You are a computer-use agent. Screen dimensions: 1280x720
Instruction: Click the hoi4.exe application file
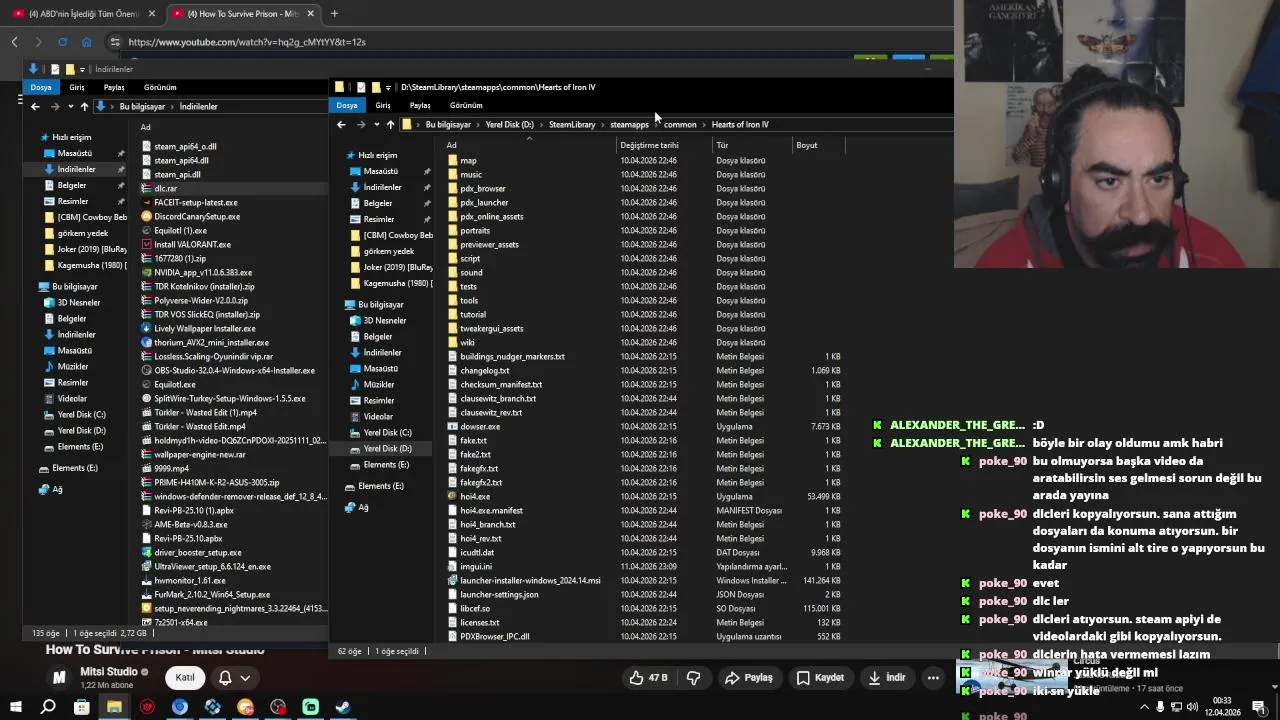[x=475, y=496]
